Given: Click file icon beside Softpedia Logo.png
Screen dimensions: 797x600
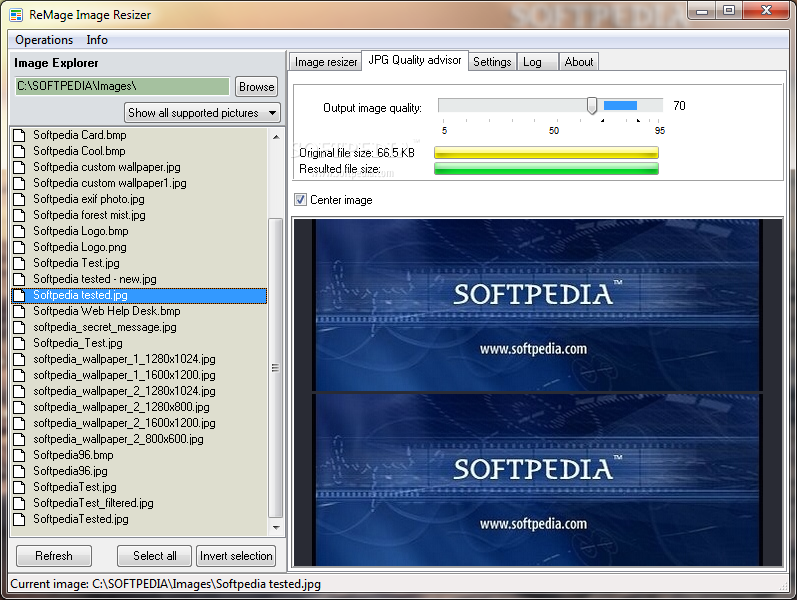Looking at the screenshot, I should coord(19,248).
